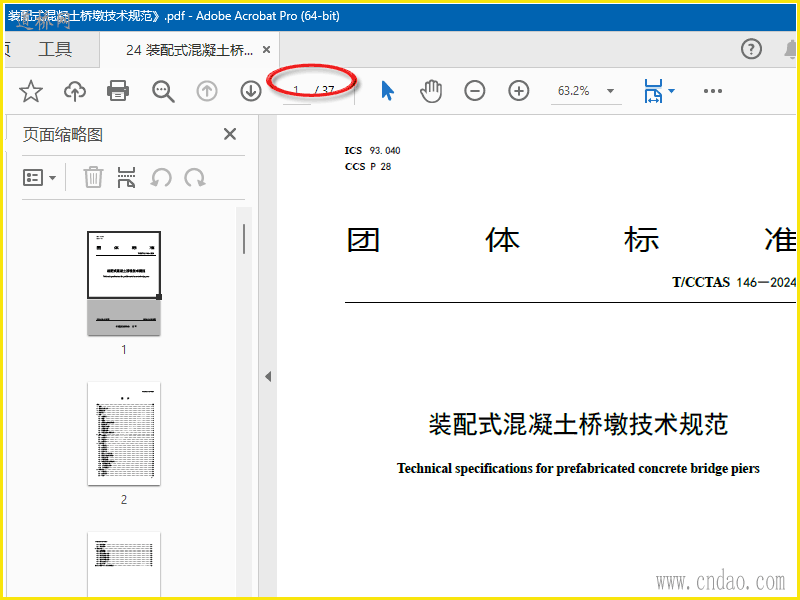Image resolution: width=800 pixels, height=600 pixels.
Task: Rotate page clockwise in thumbnails panel
Action: click(x=195, y=178)
